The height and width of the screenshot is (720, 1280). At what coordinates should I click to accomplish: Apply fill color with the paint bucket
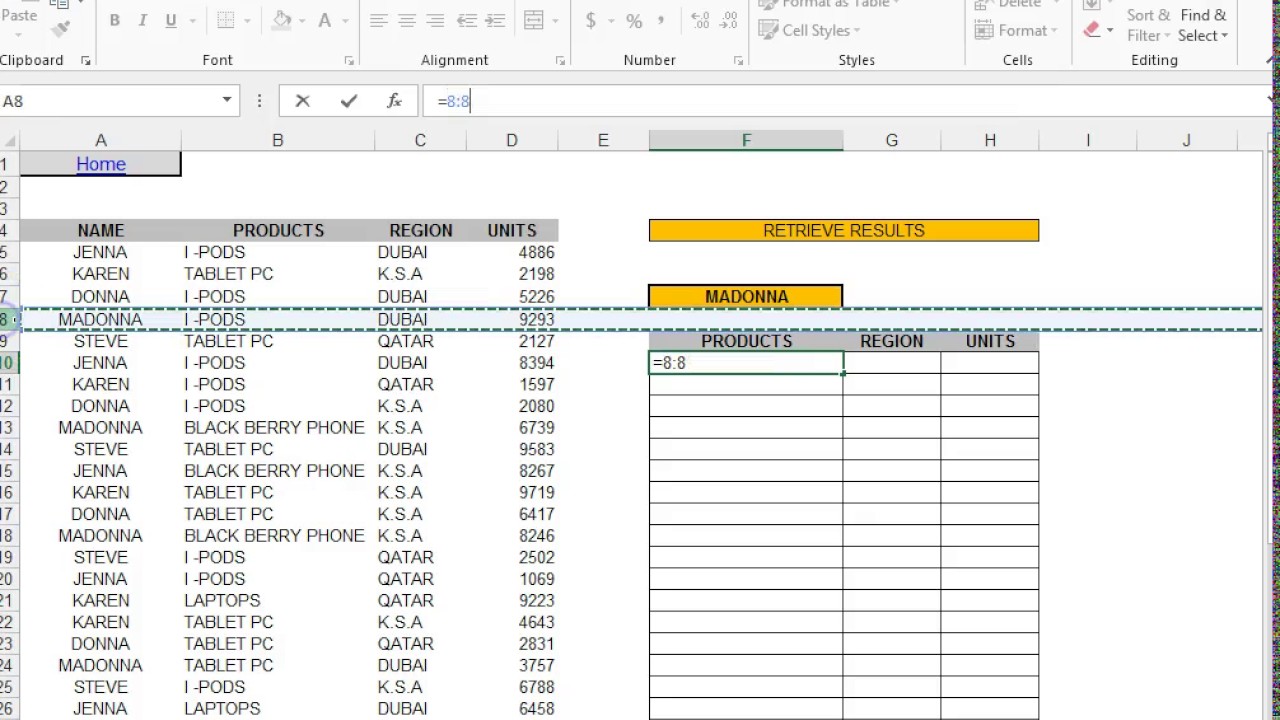tap(282, 21)
